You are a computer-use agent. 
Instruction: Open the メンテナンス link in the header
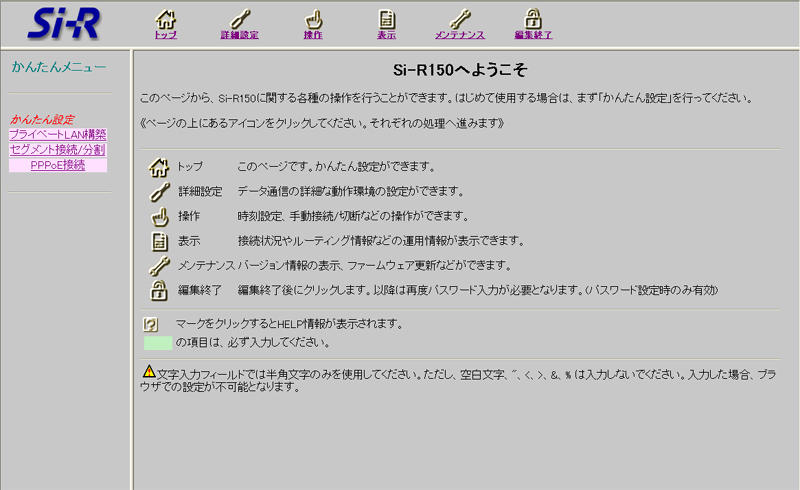[x=460, y=35]
